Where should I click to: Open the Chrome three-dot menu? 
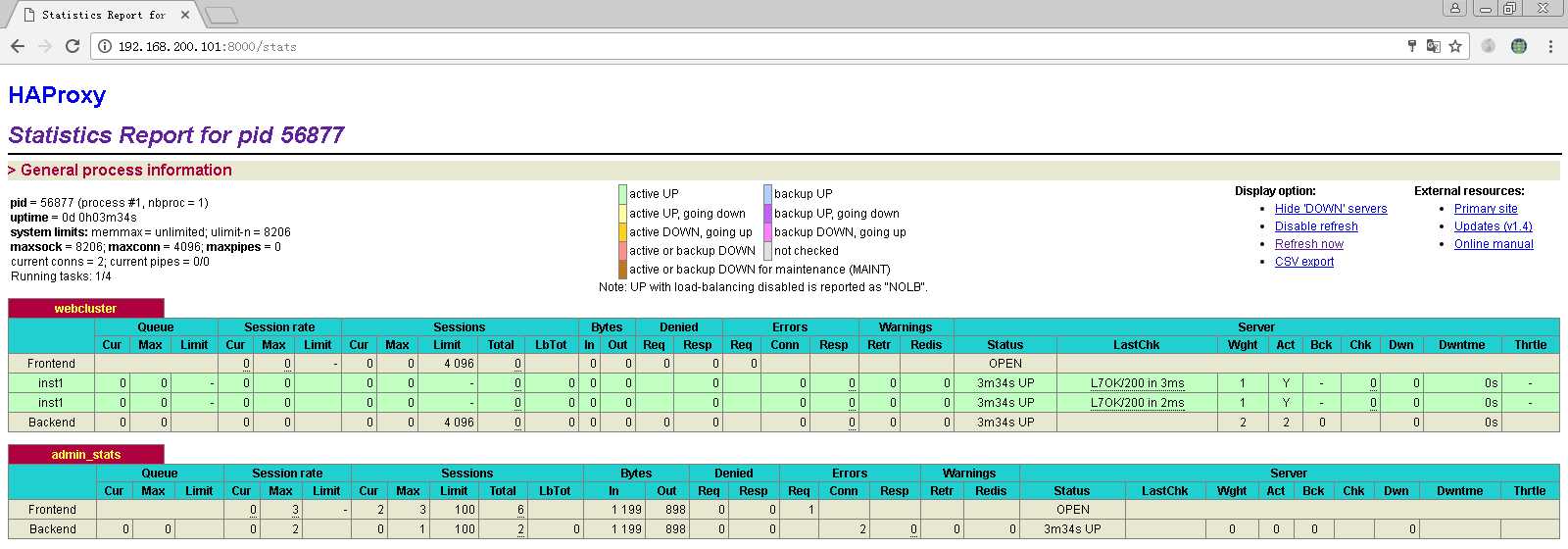pos(1550,46)
